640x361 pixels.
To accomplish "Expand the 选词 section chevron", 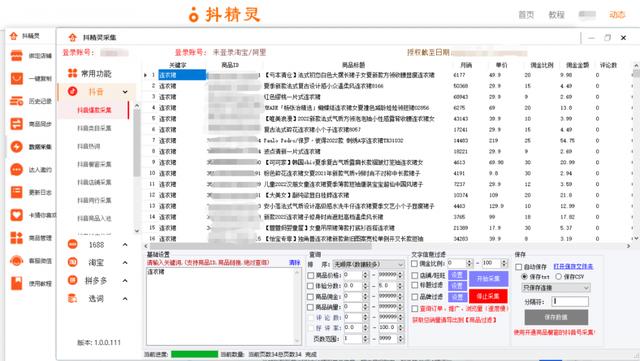I will click(125, 299).
